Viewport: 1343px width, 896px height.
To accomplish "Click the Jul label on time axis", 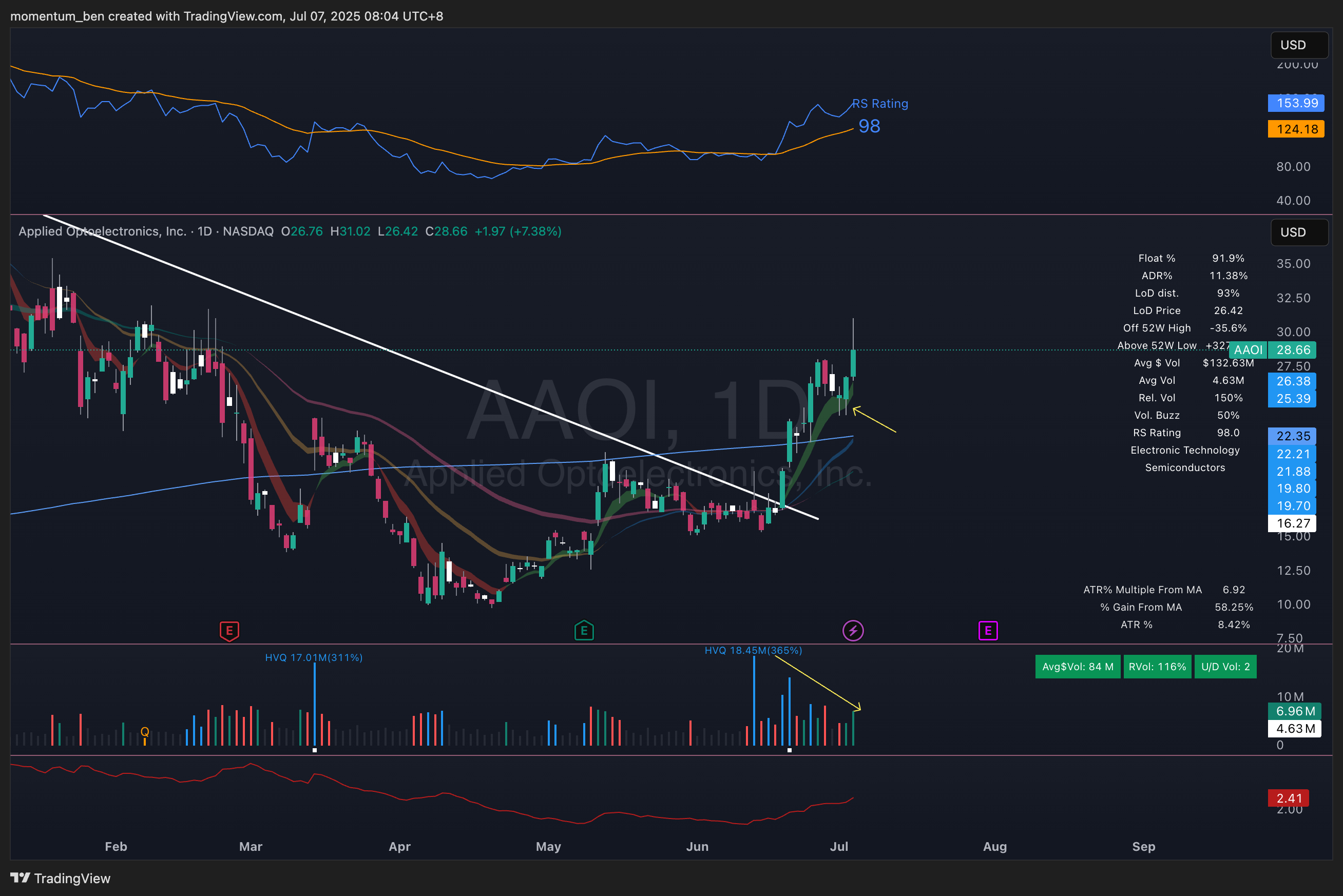I will pos(838,846).
